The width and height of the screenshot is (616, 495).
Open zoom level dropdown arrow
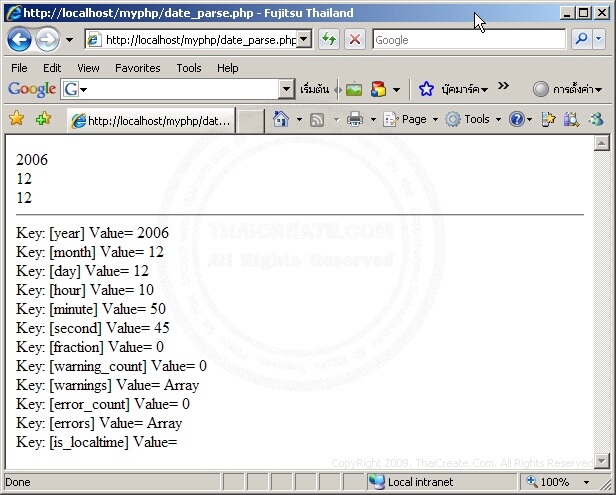586,482
